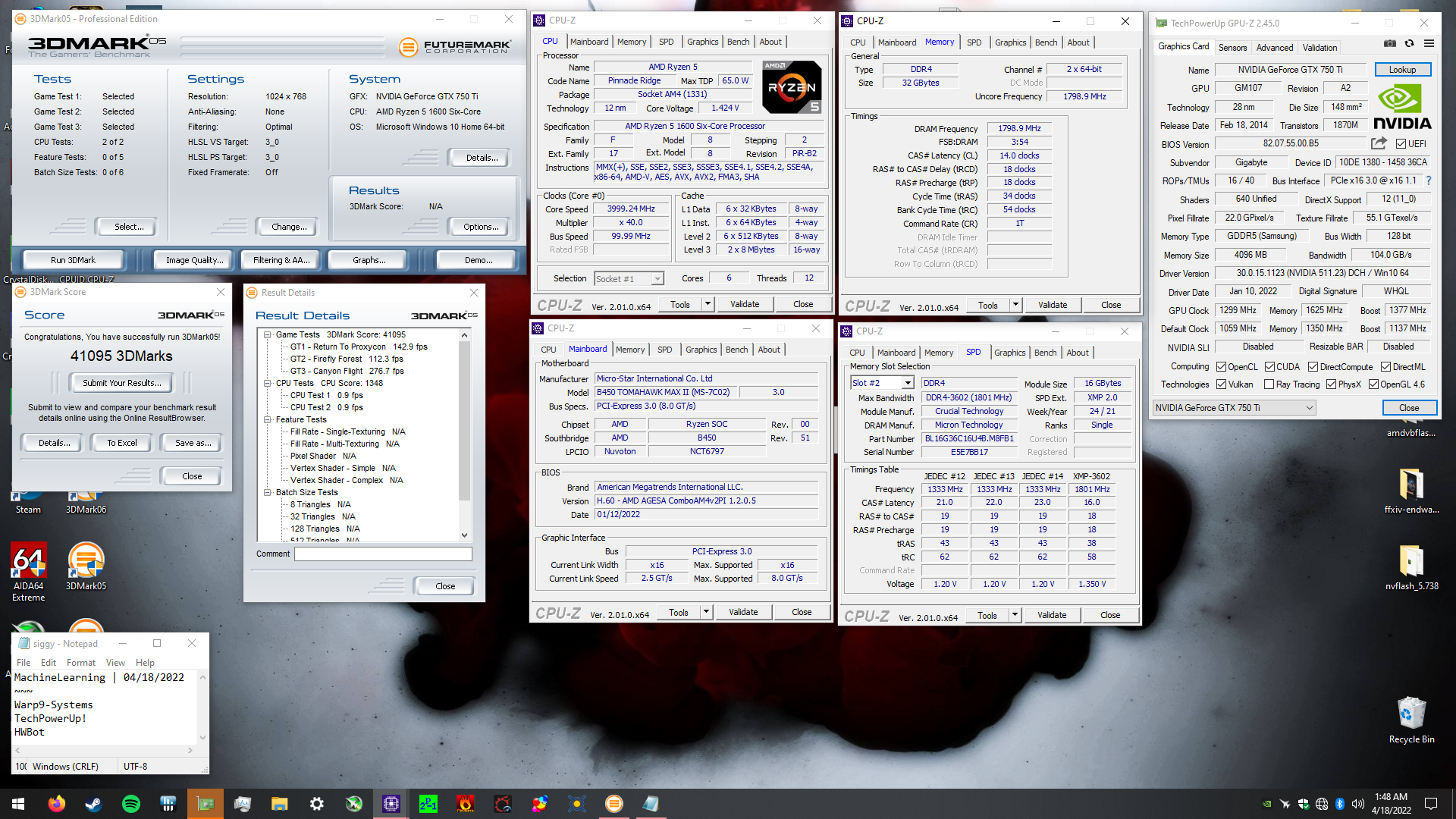Open Settings gear from the taskbar
1456x819 pixels.
[316, 804]
